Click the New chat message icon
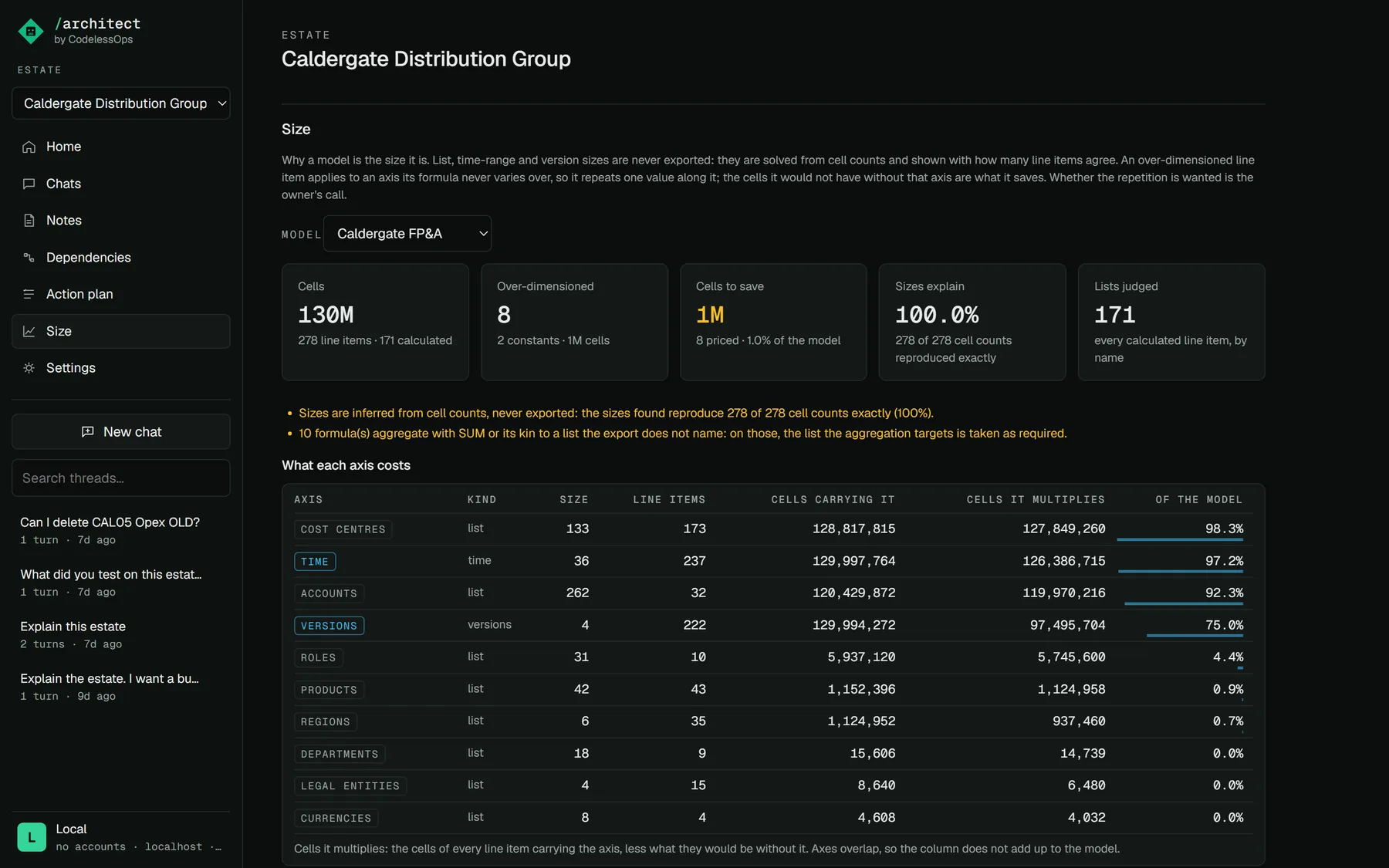The image size is (1389, 868). coord(88,432)
